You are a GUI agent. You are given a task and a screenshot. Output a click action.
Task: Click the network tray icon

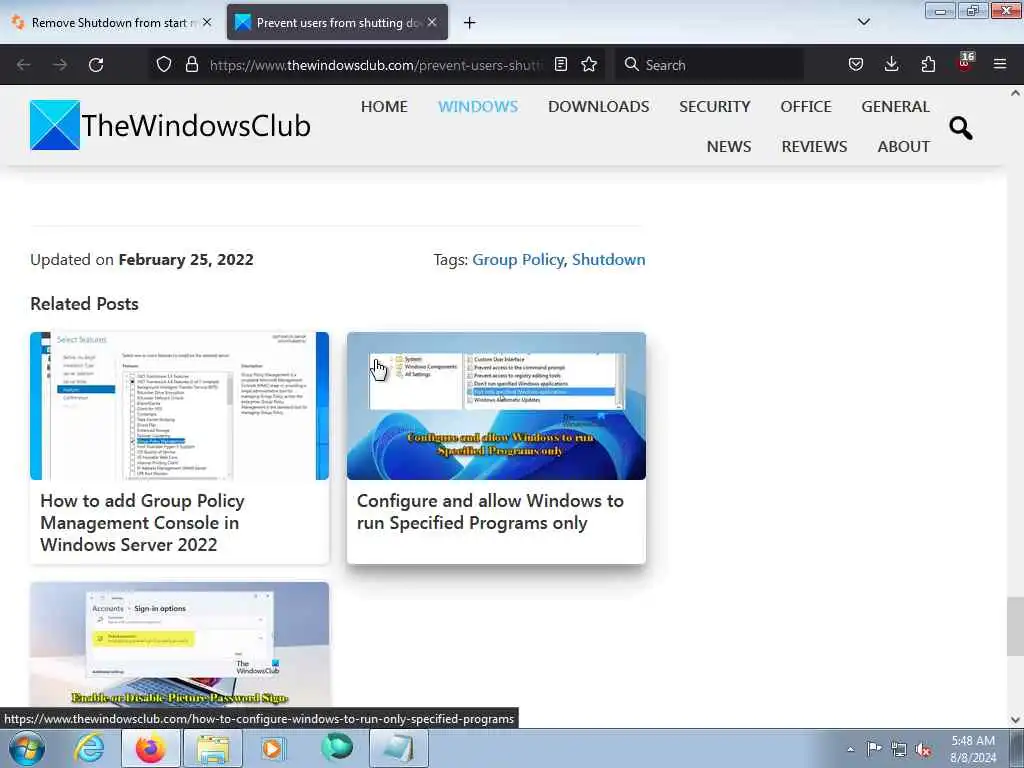tap(899, 749)
